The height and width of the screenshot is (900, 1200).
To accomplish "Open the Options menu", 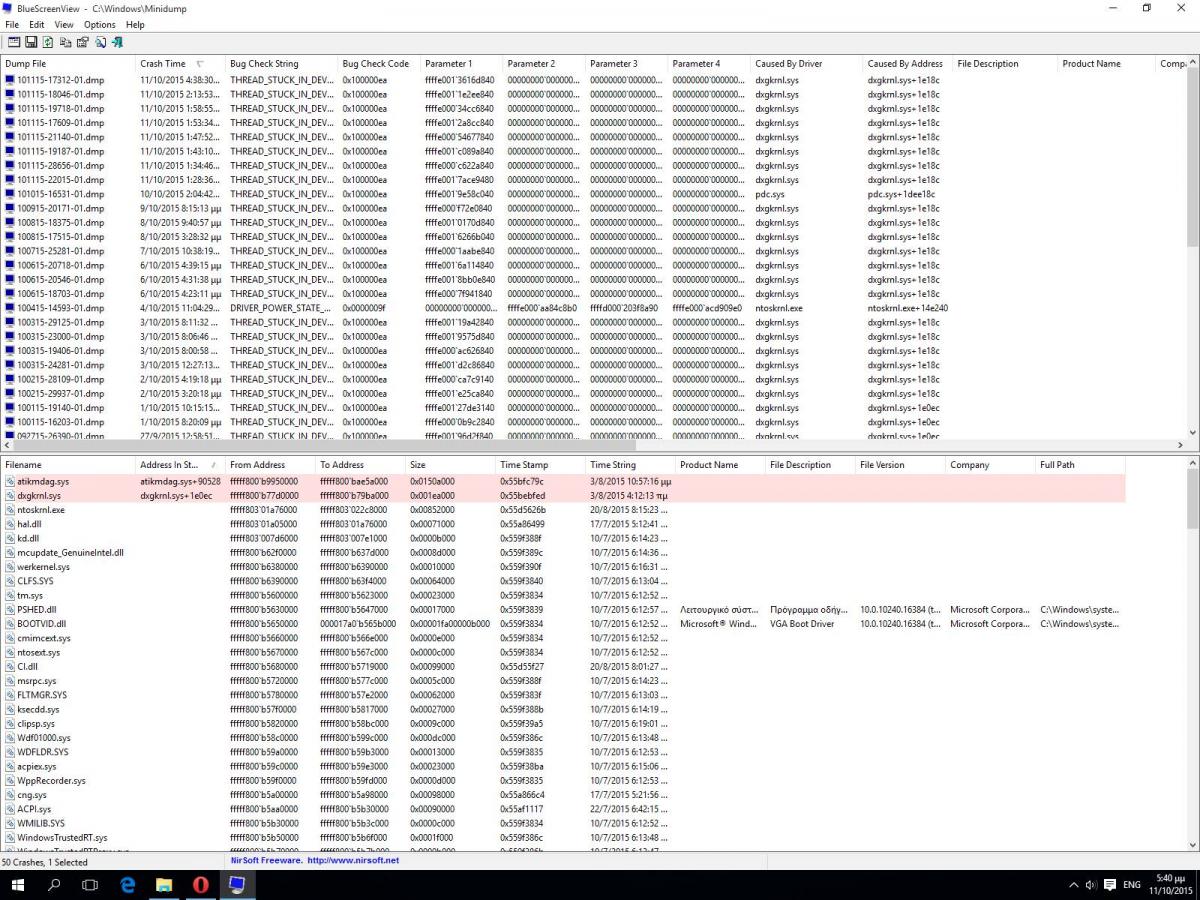I will 100,24.
